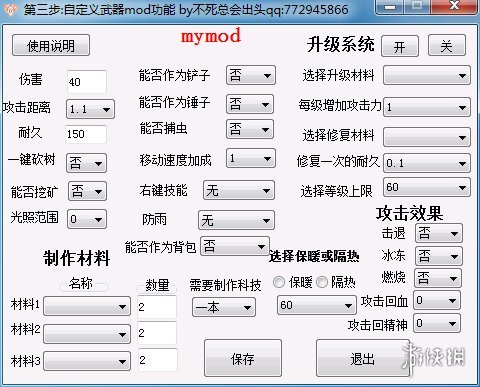Click the 保存 save button
Image resolution: width=480 pixels, height=387 pixels.
click(243, 358)
